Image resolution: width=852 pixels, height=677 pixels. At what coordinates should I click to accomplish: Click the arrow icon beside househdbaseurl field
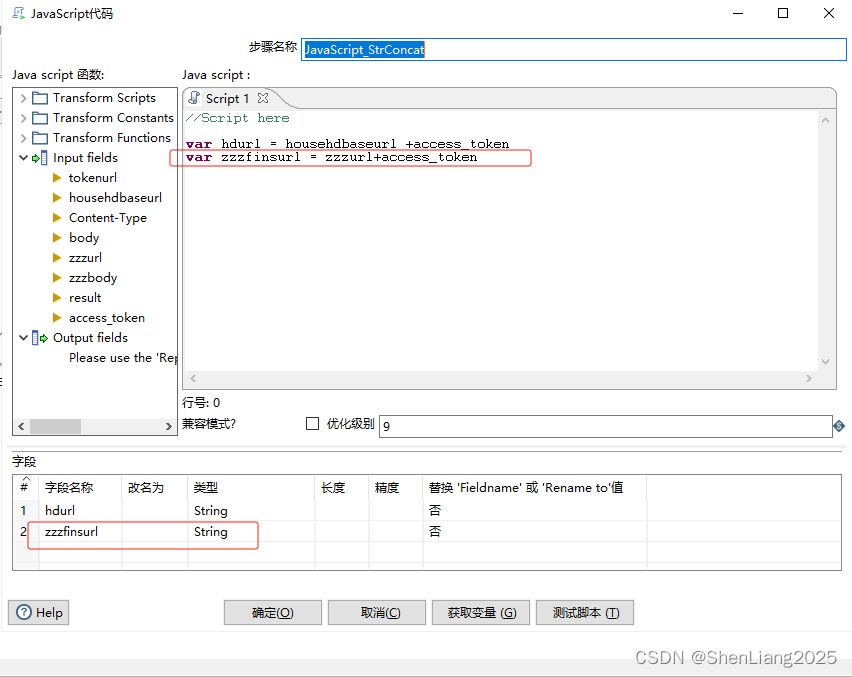click(x=57, y=197)
